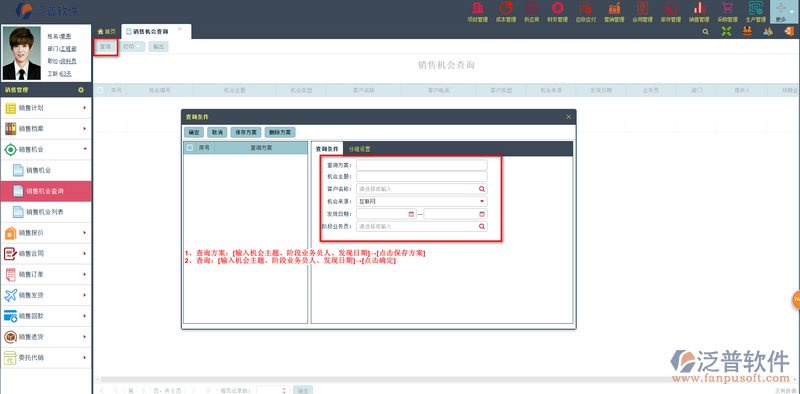Switch to the 首页 tab

(x=107, y=32)
